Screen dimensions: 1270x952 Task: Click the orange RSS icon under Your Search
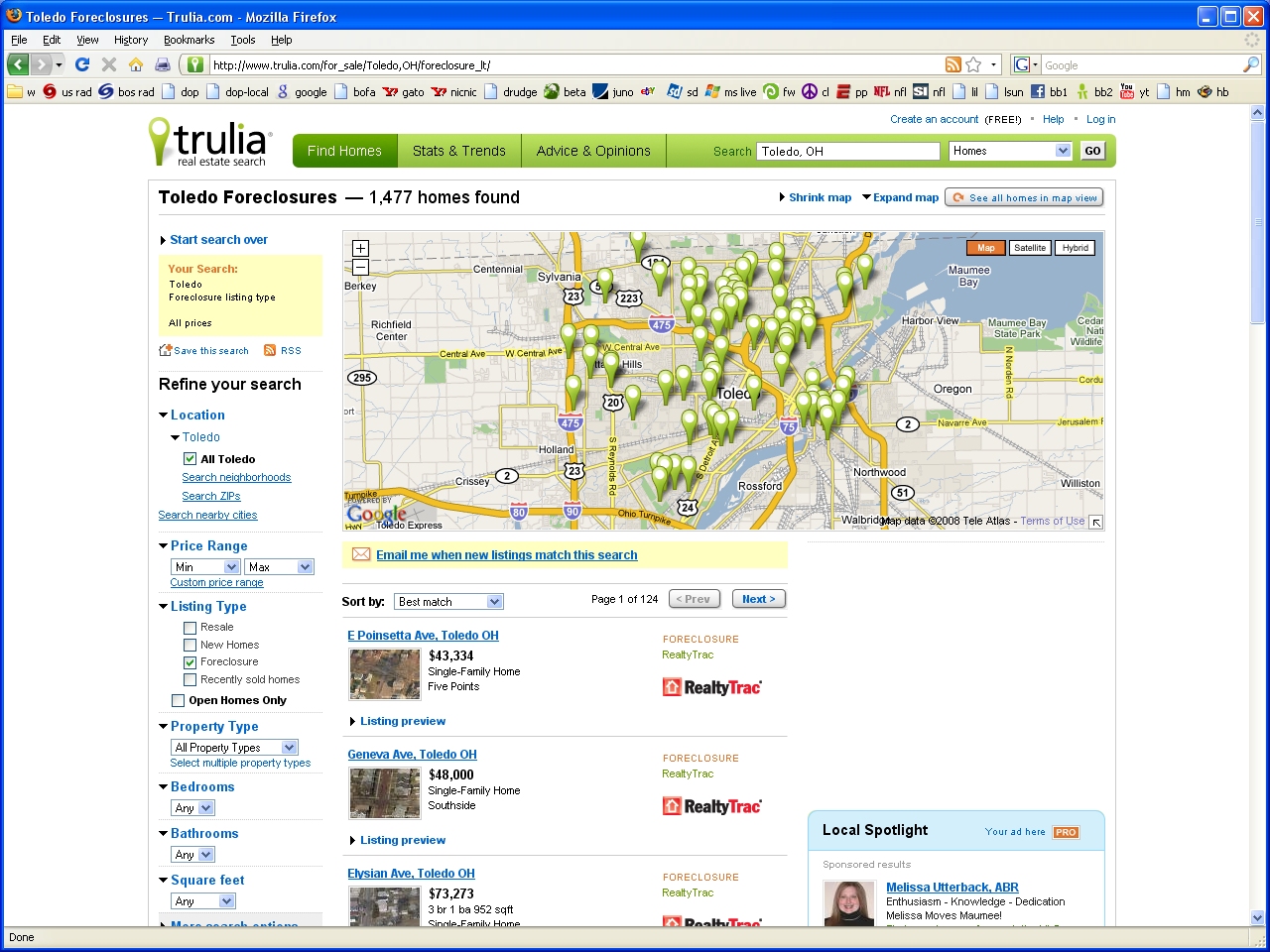(x=270, y=350)
